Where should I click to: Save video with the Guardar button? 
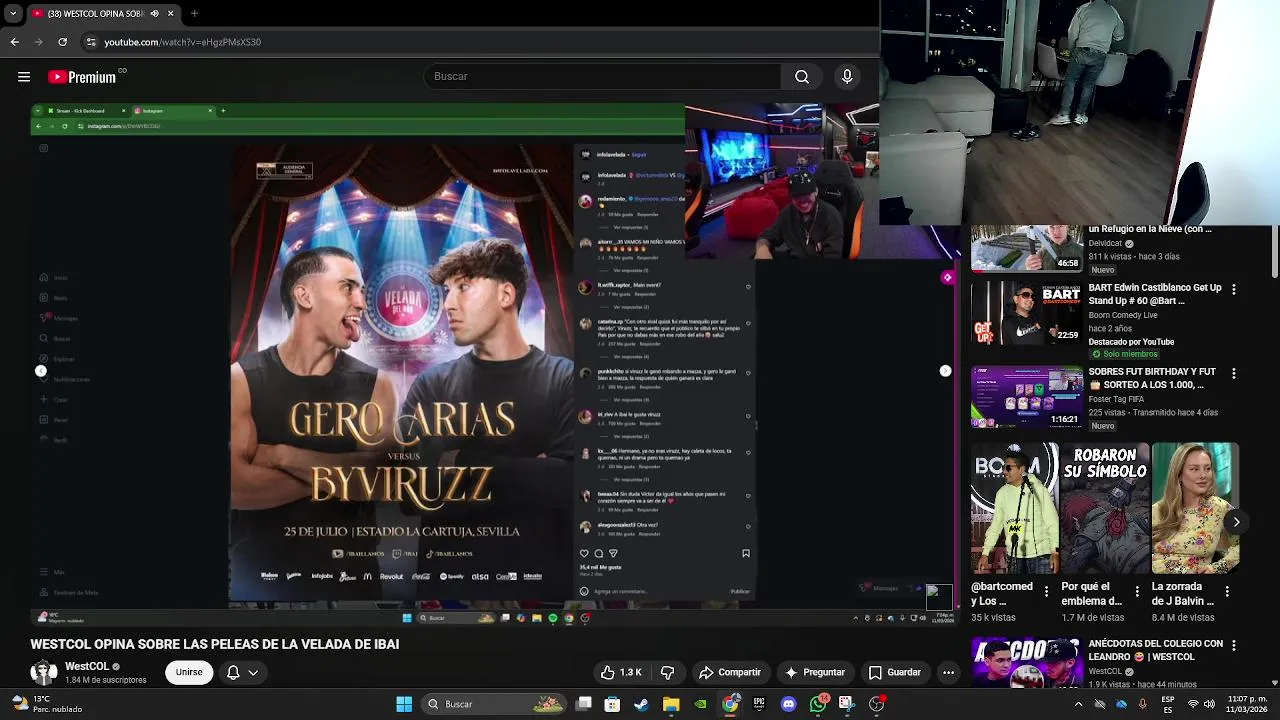pyautogui.click(x=895, y=673)
